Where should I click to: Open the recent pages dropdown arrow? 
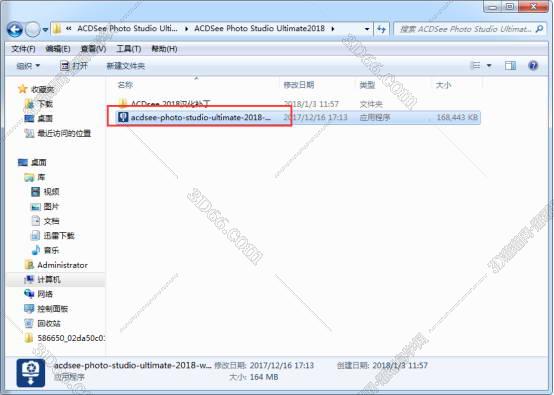pyautogui.click(x=45, y=30)
